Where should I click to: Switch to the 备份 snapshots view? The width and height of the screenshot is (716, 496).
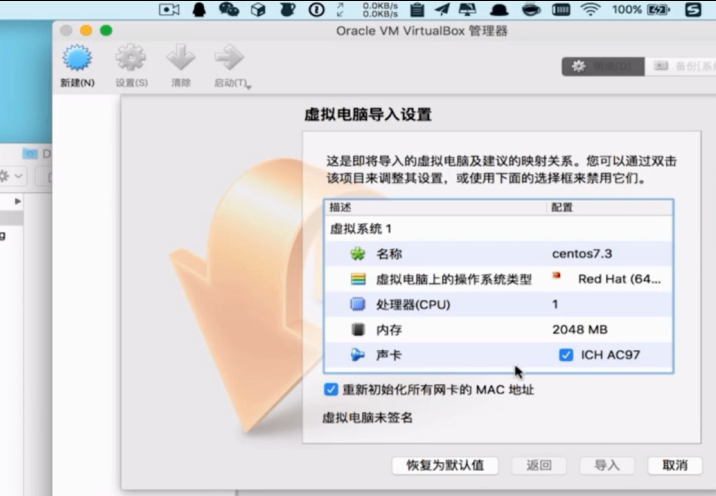[x=680, y=66]
